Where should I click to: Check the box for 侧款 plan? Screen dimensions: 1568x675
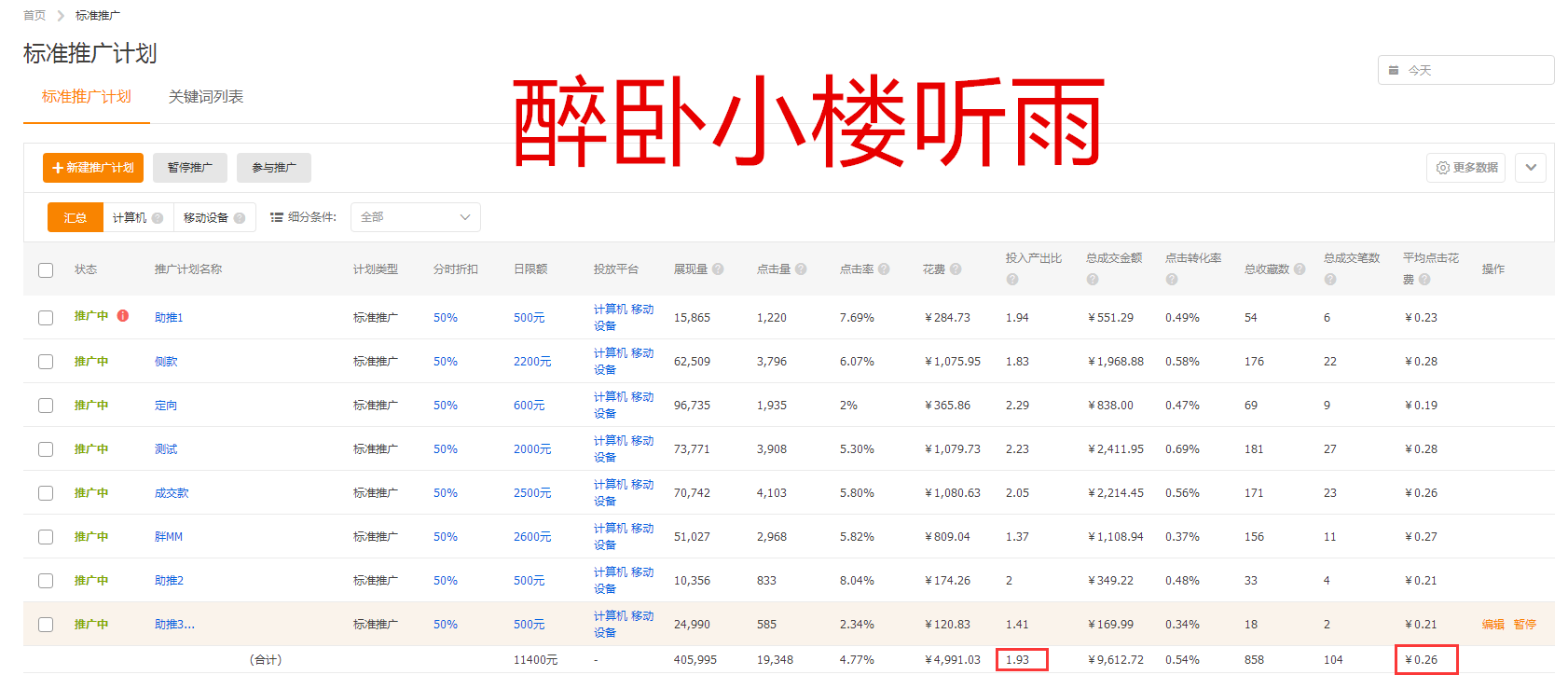pos(46,361)
